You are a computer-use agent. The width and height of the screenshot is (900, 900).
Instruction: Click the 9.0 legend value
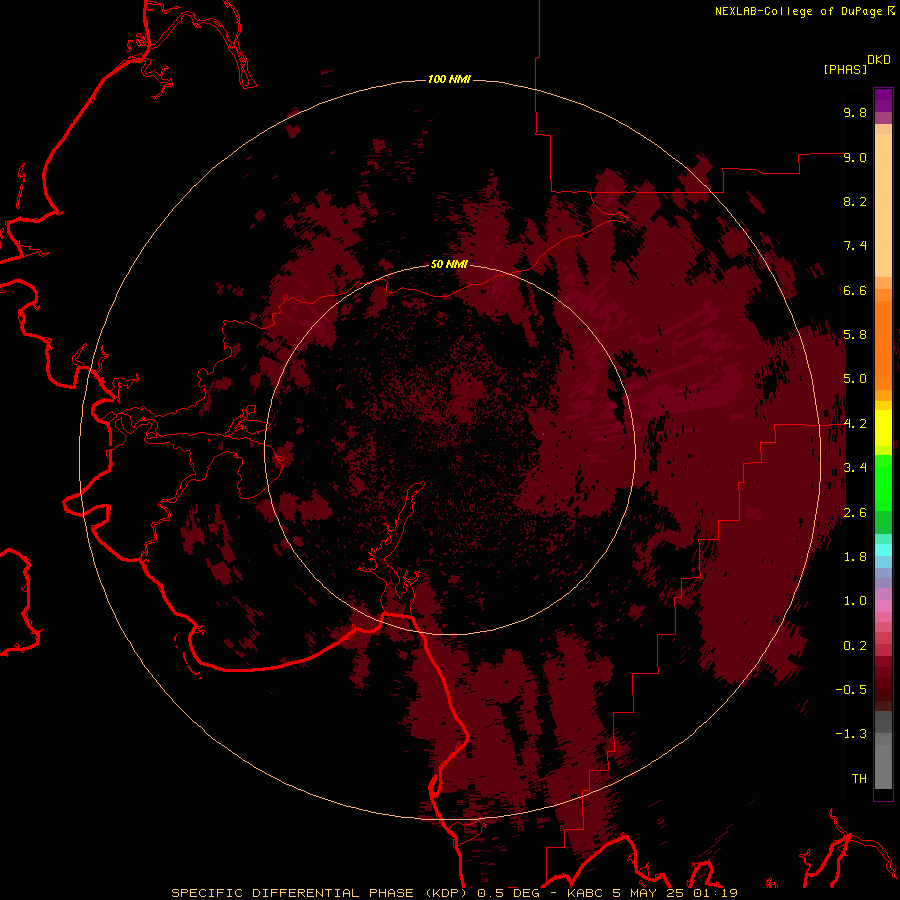click(x=855, y=157)
